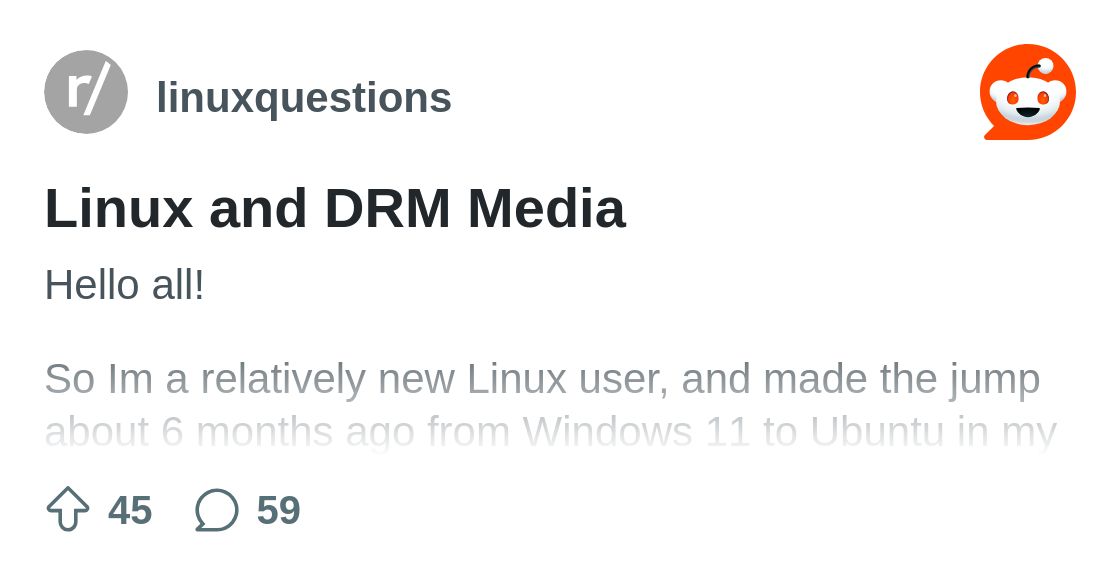Open comments via the speech bubble icon
1120x584 pixels.
[x=216, y=510]
